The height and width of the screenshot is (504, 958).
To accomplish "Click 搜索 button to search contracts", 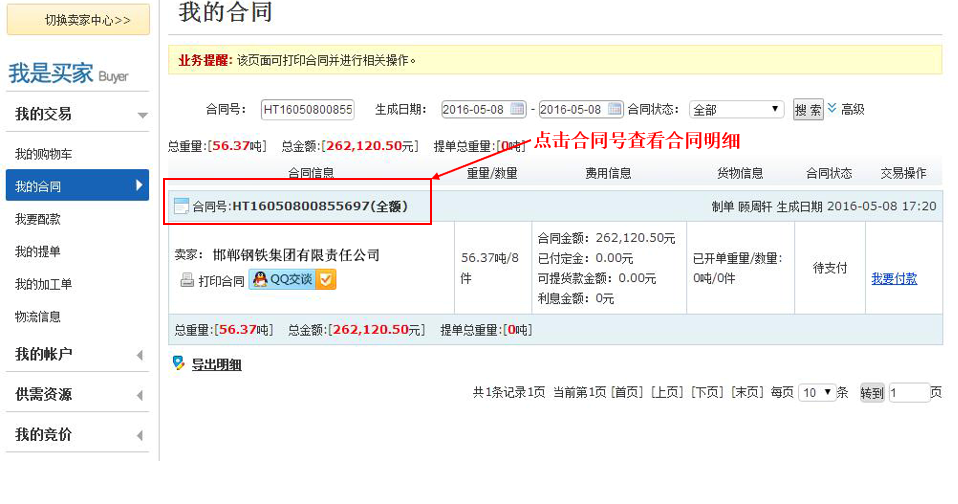I will tap(808, 109).
